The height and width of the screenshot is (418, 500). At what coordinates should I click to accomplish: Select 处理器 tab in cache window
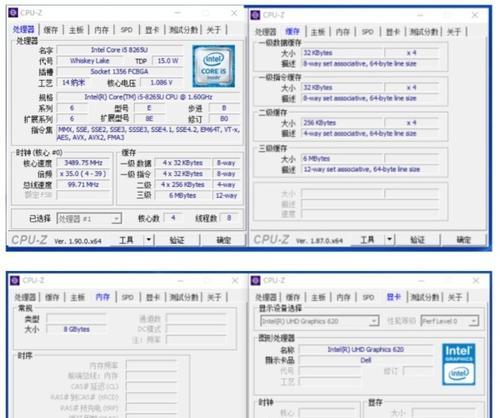[x=266, y=32]
